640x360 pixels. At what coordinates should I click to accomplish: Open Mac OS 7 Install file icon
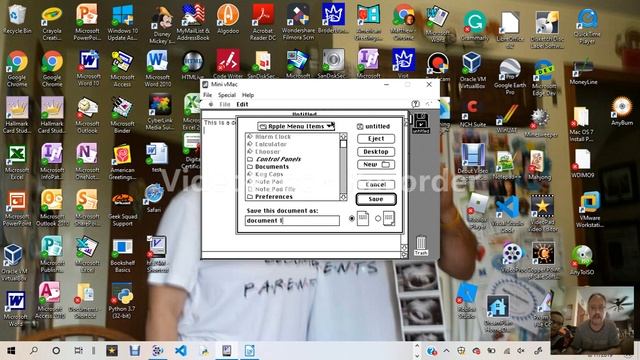(581, 122)
